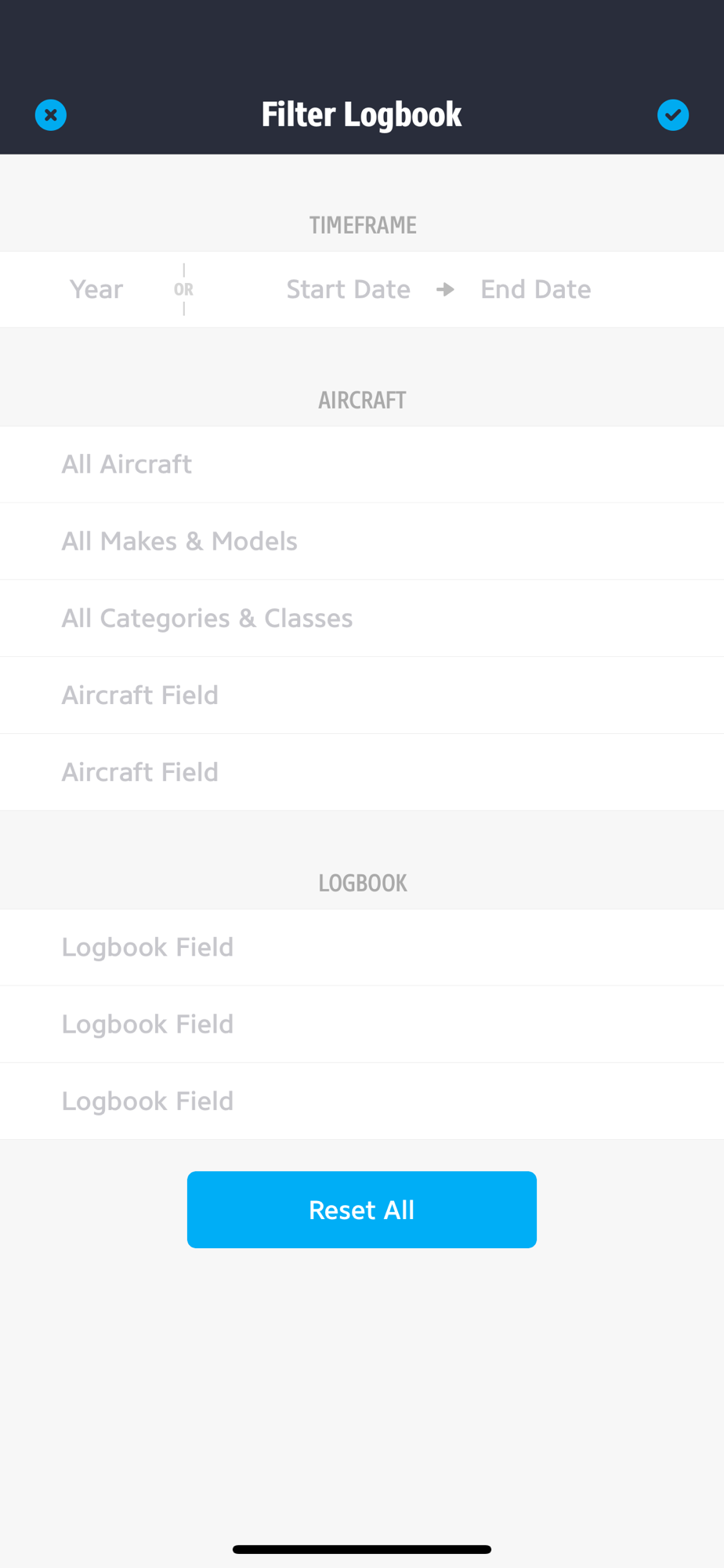Select the third Logbook Field row
724x1568 pixels.
click(147, 1102)
